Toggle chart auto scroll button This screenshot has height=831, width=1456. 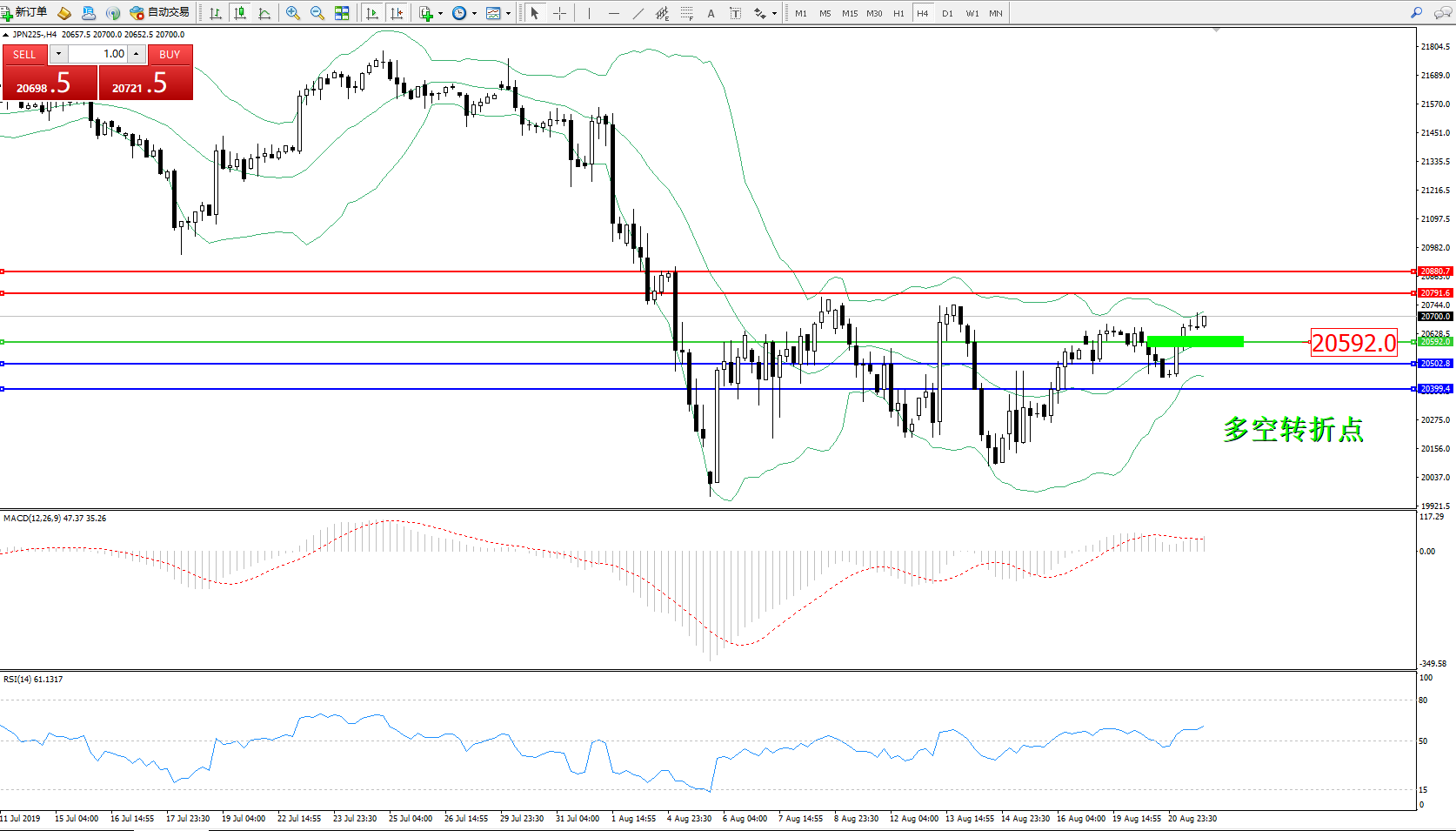click(x=372, y=13)
